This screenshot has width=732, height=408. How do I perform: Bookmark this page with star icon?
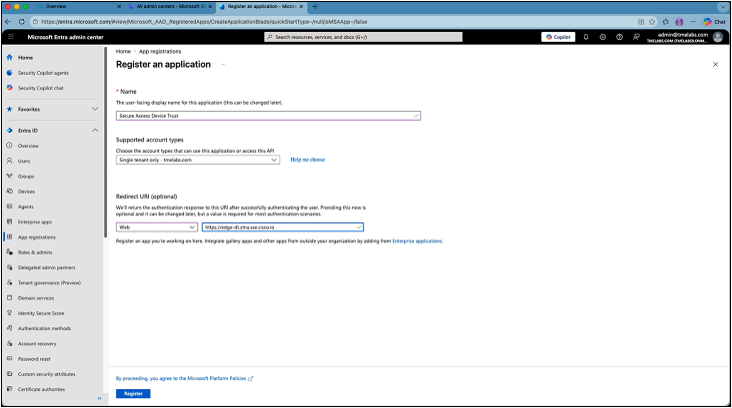[x=652, y=21]
